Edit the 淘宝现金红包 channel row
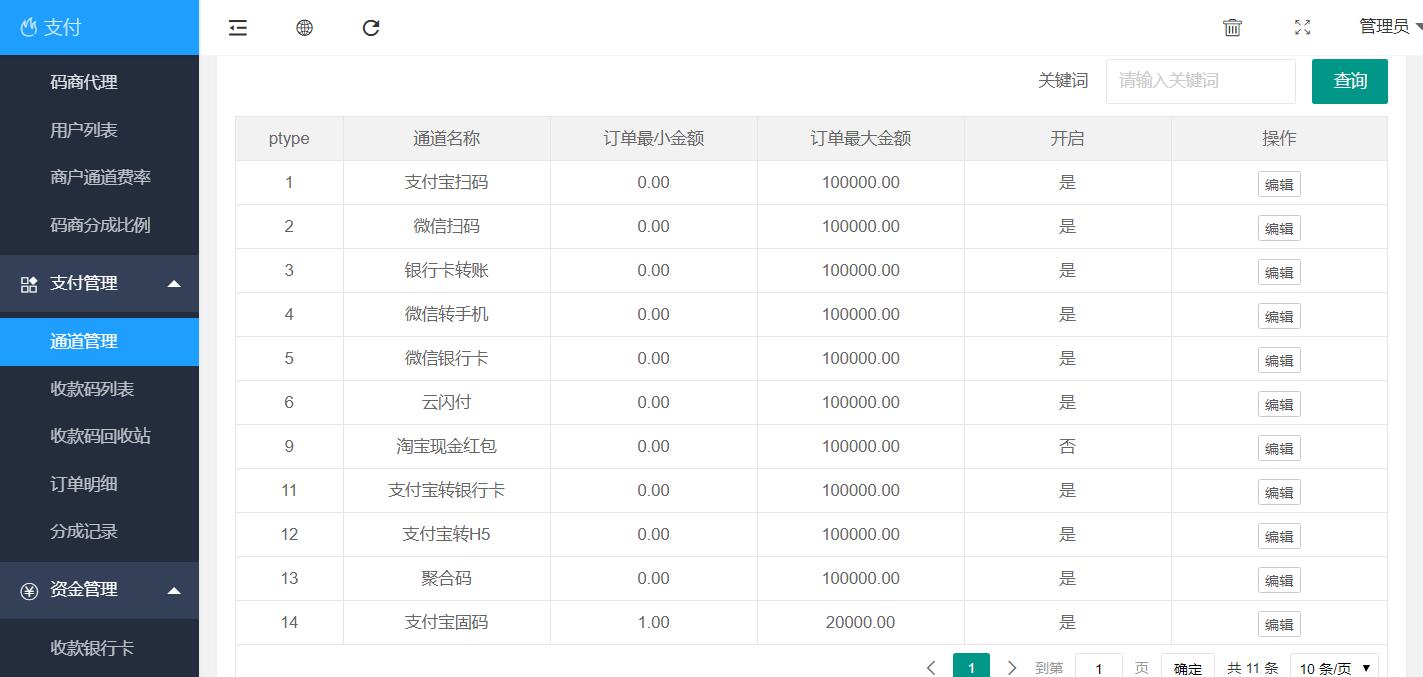1423x677 pixels. [1279, 448]
